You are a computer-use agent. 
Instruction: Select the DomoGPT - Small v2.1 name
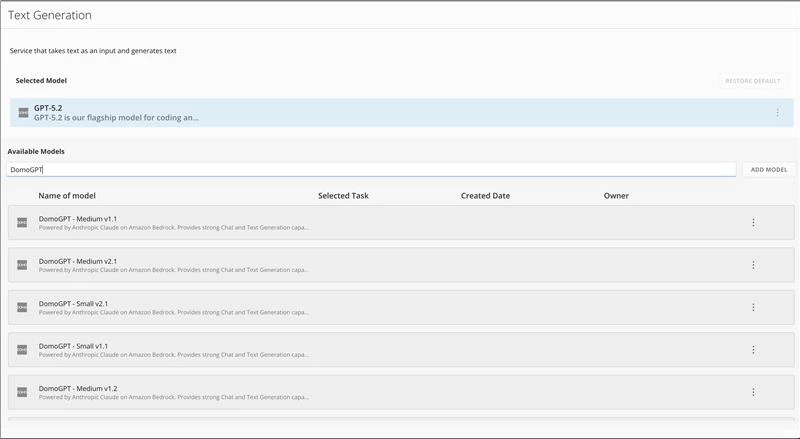point(73,303)
